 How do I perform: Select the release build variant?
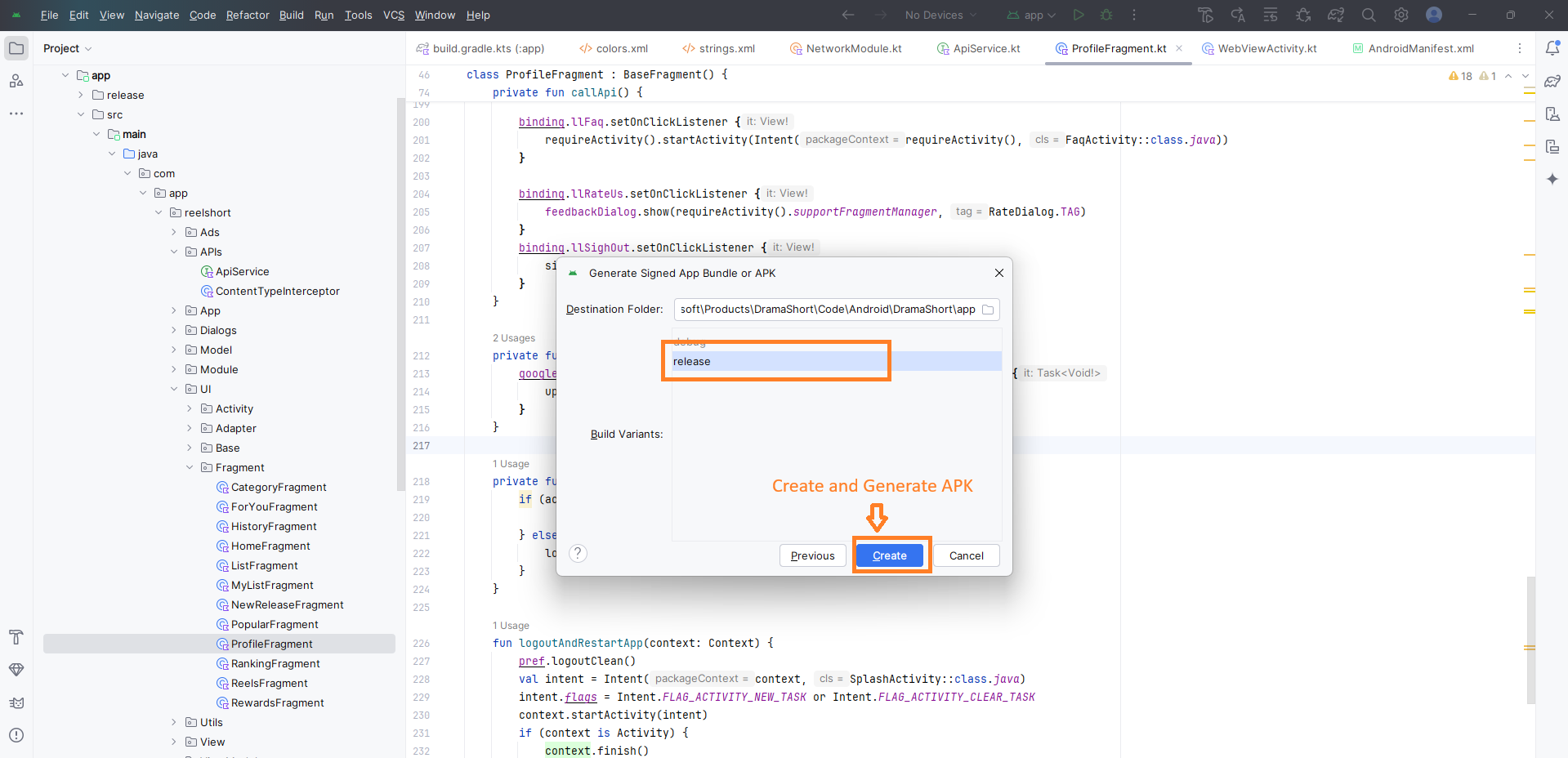pos(837,361)
